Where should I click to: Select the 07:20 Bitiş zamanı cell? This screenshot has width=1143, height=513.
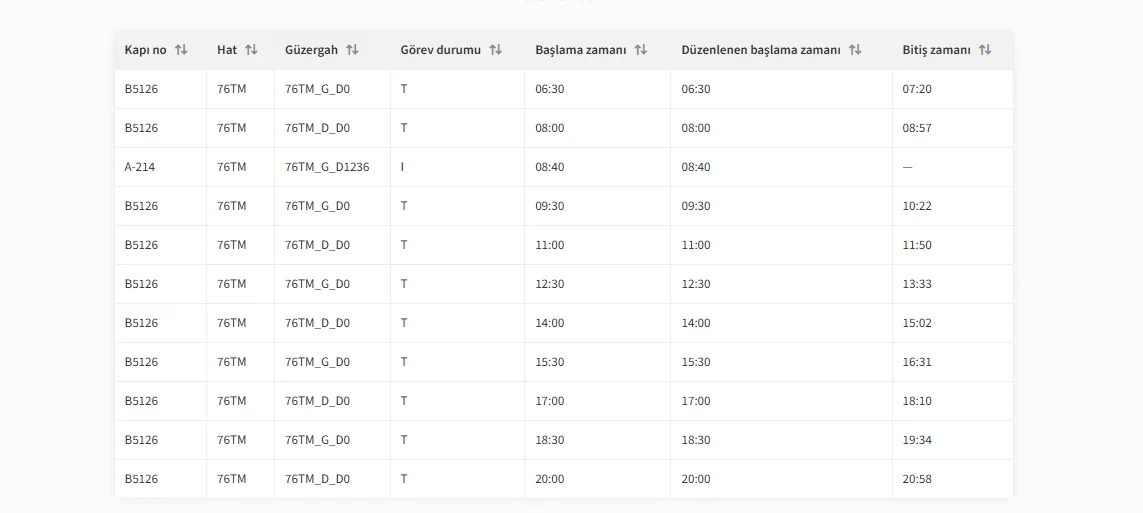pyautogui.click(x=917, y=89)
